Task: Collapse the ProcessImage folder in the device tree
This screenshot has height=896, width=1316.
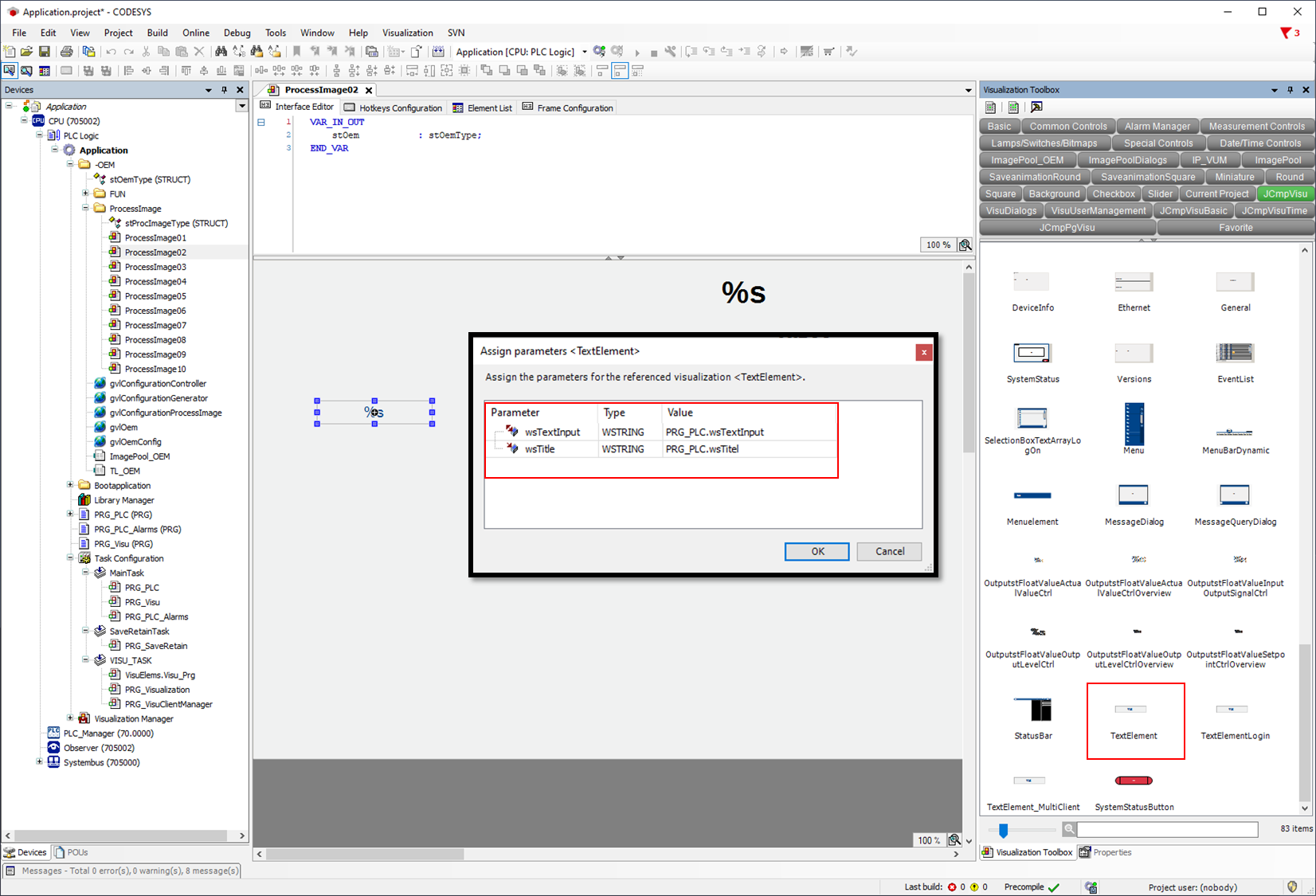Action: [x=85, y=209]
